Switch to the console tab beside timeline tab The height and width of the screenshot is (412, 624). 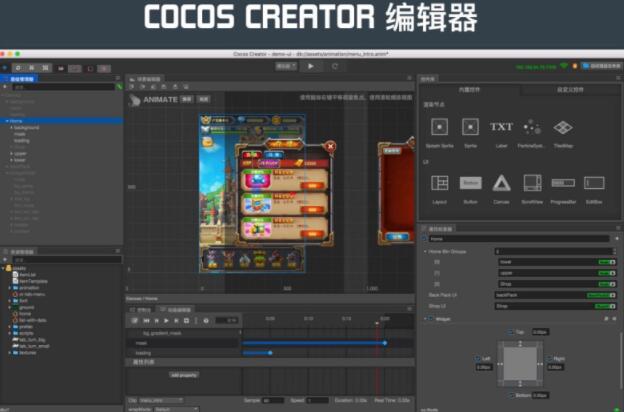pos(140,309)
